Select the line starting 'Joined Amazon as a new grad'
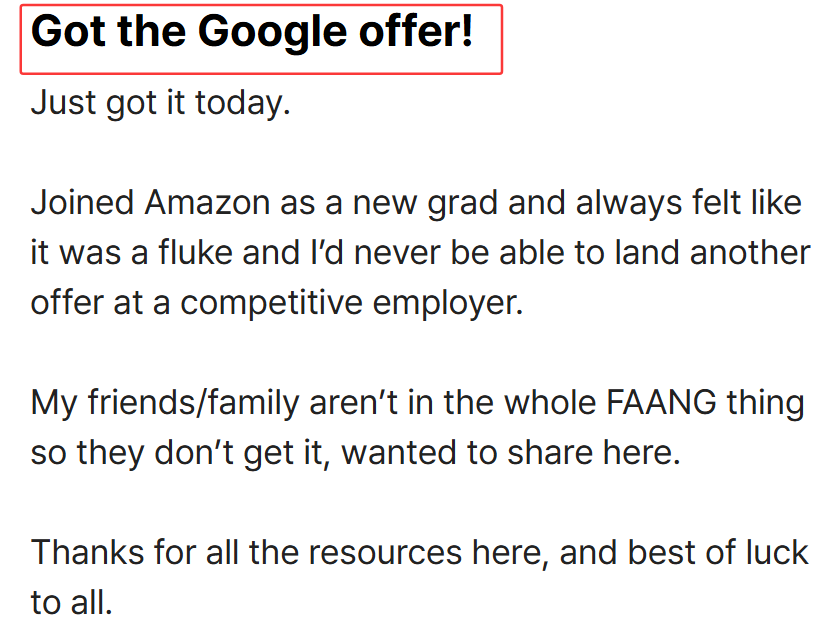The width and height of the screenshot is (835, 640). 416,204
